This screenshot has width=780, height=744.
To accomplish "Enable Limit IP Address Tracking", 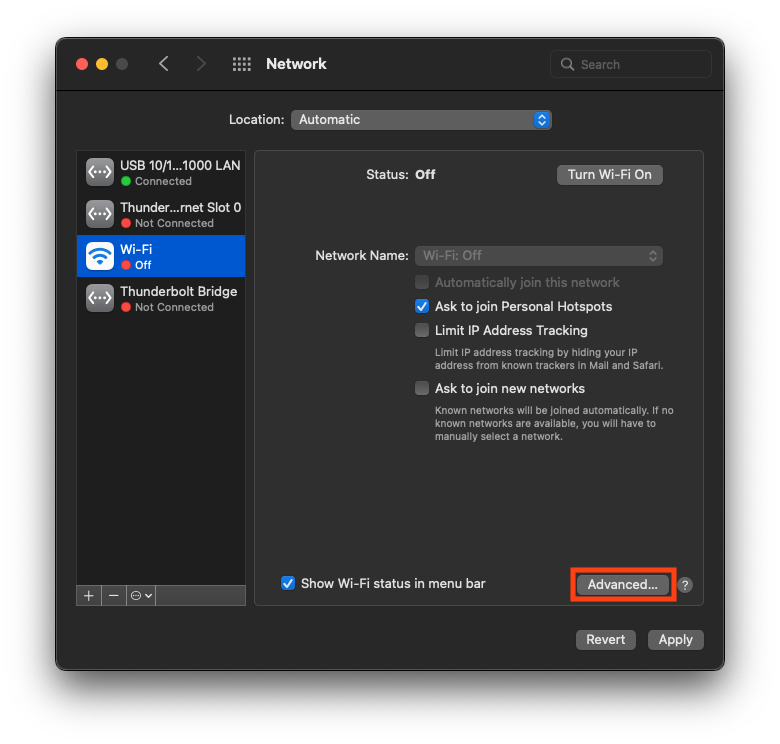I will [x=422, y=331].
